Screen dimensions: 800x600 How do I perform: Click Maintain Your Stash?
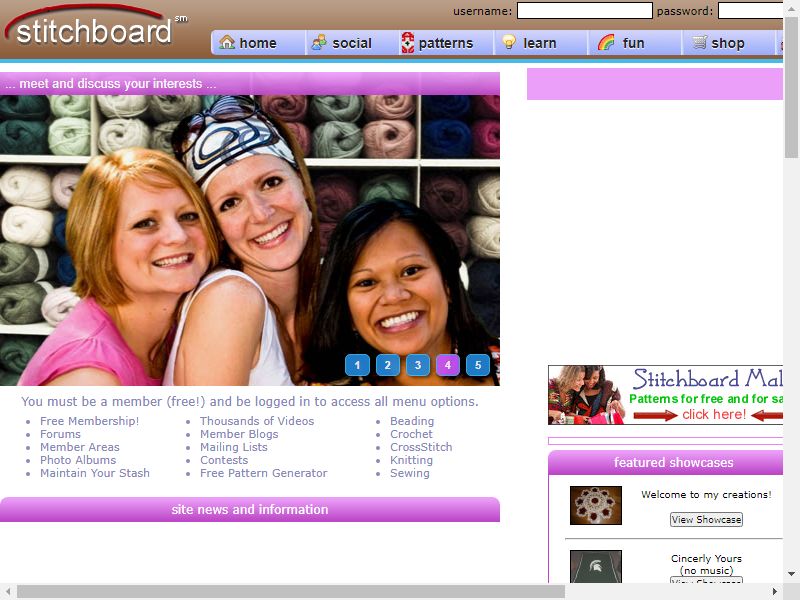[x=95, y=473]
